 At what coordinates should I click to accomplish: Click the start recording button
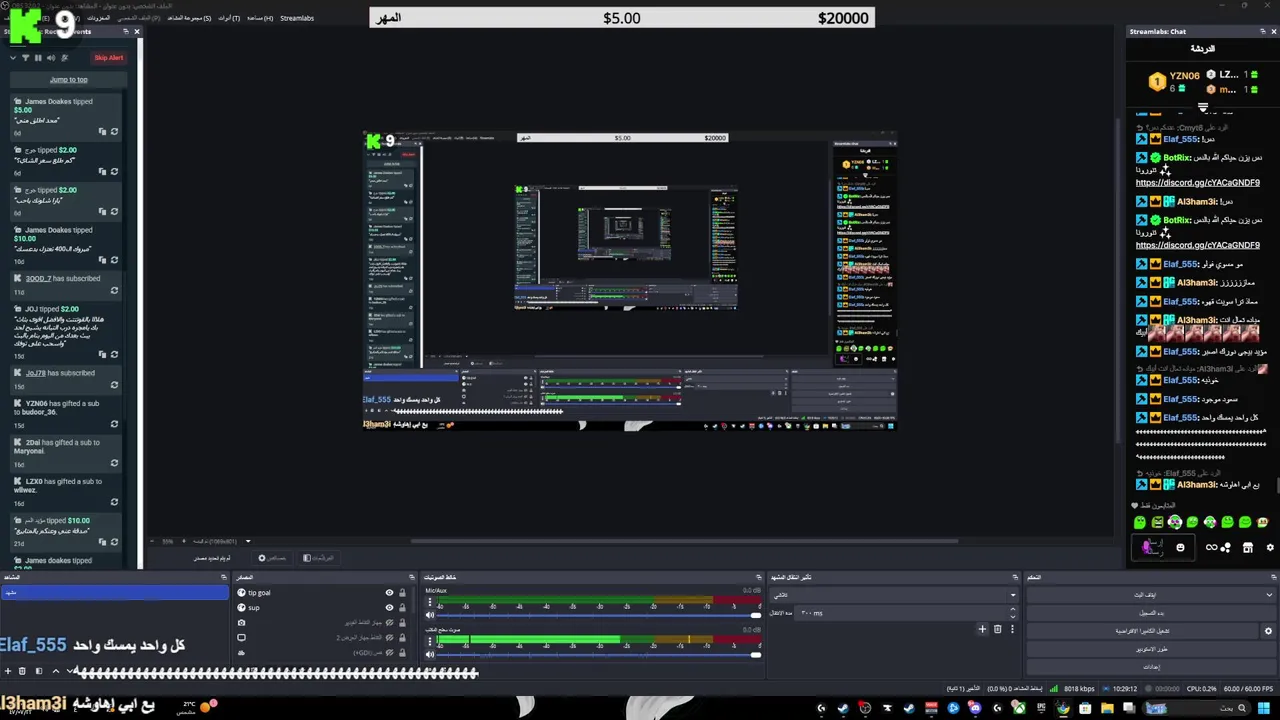(x=1151, y=613)
